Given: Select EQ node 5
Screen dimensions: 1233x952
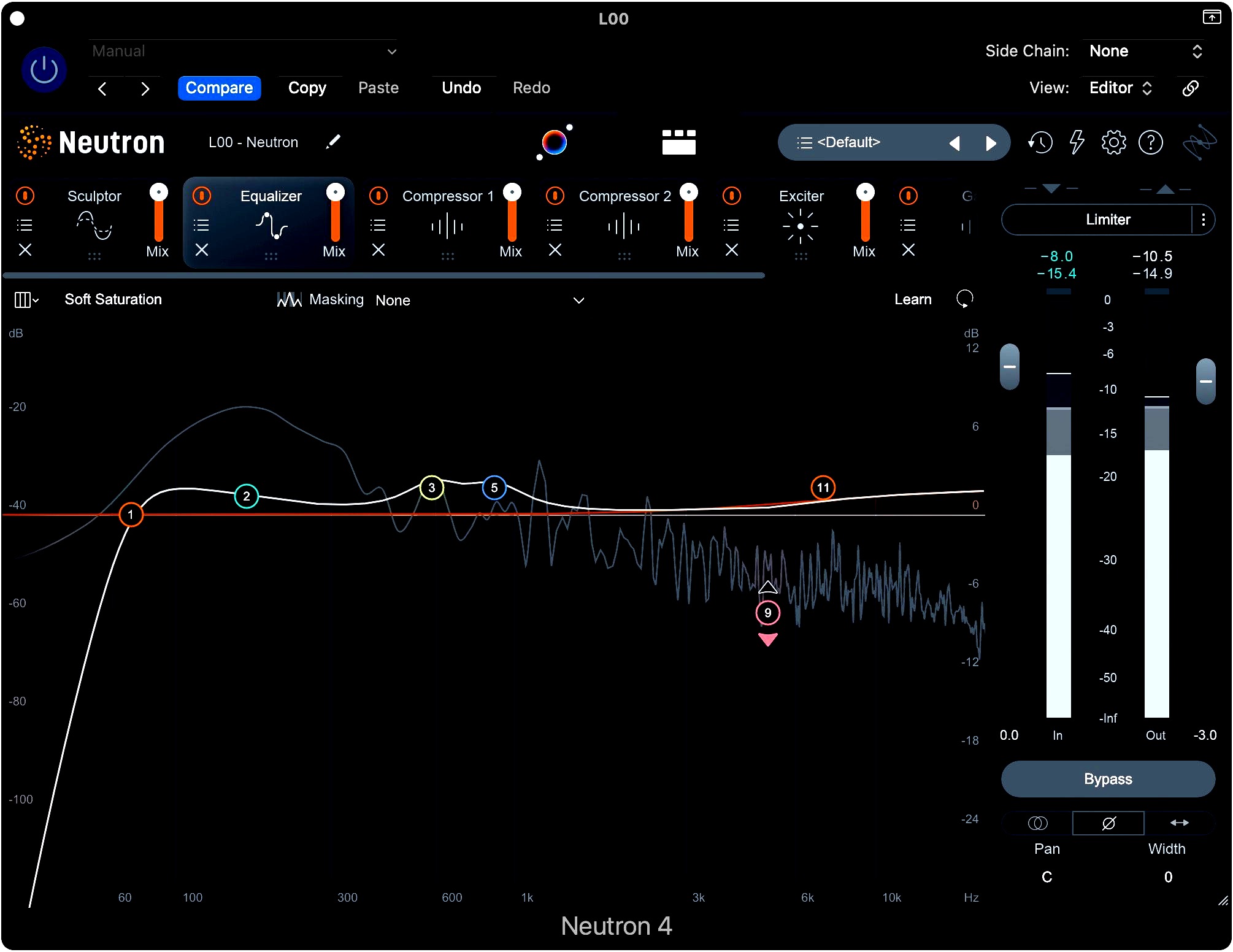Looking at the screenshot, I should point(494,488).
